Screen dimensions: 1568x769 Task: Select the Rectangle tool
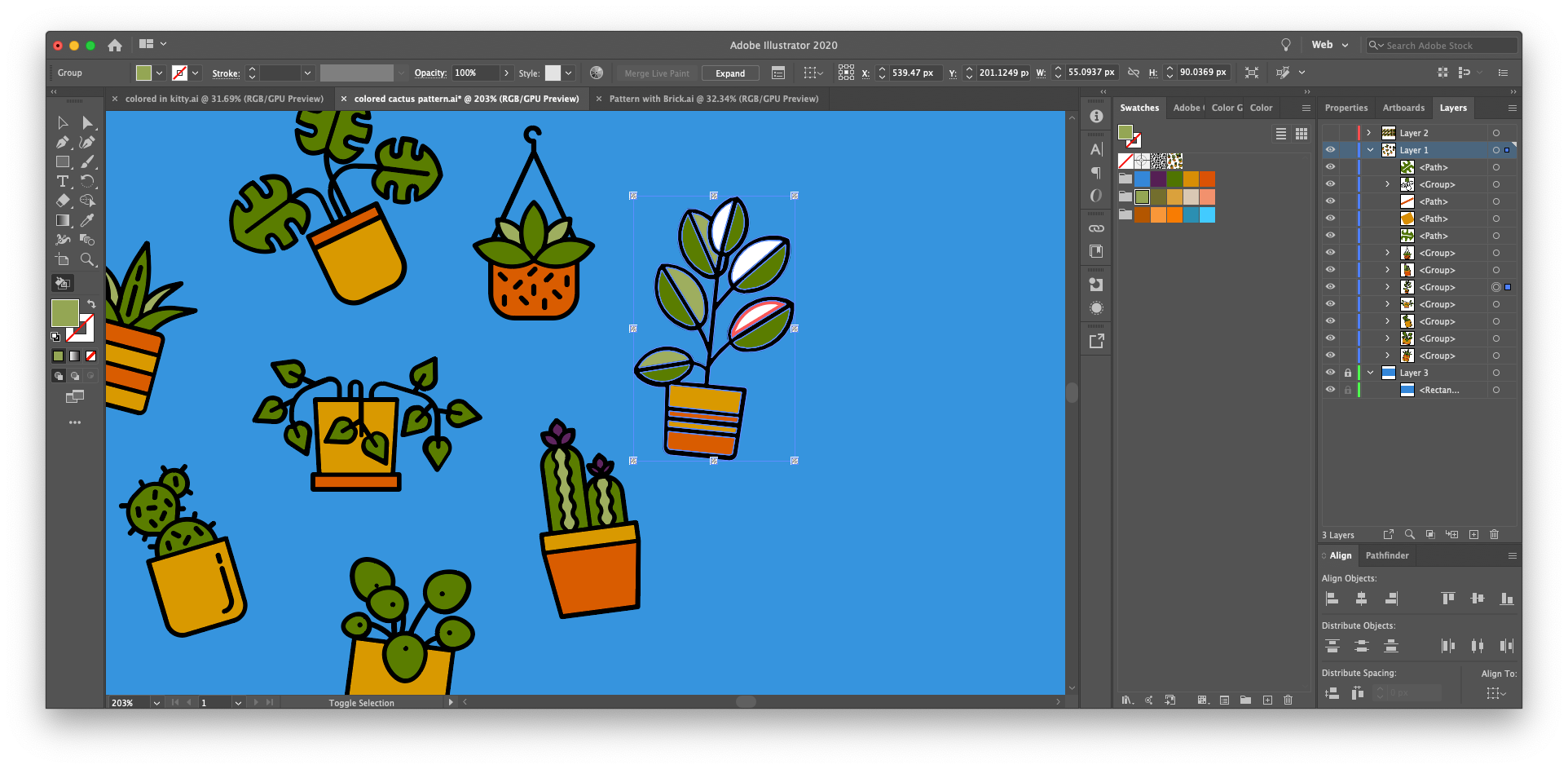click(x=63, y=161)
